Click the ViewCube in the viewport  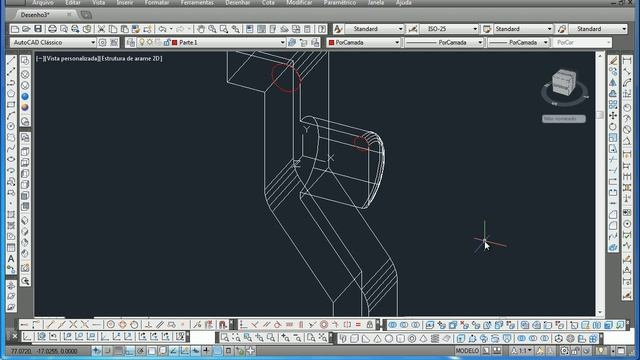coord(564,83)
